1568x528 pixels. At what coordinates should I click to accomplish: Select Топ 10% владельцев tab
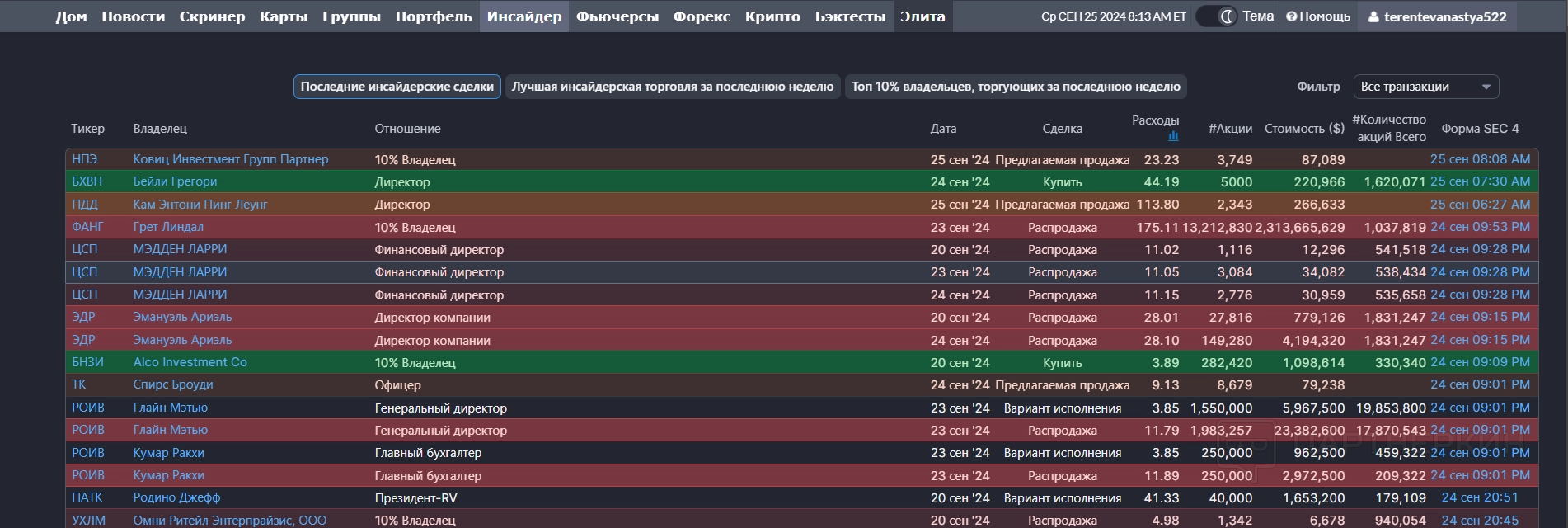1016,87
